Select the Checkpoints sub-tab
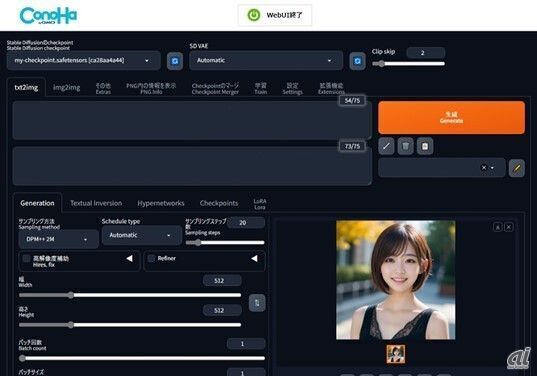Image resolution: width=537 pixels, height=376 pixels. pos(219,203)
